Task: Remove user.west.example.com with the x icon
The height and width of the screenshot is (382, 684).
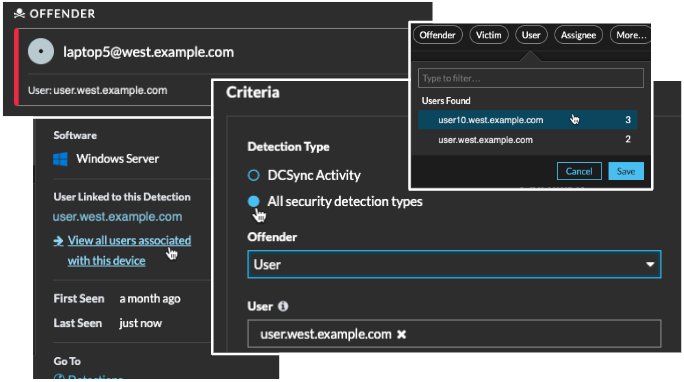Action: tap(402, 334)
